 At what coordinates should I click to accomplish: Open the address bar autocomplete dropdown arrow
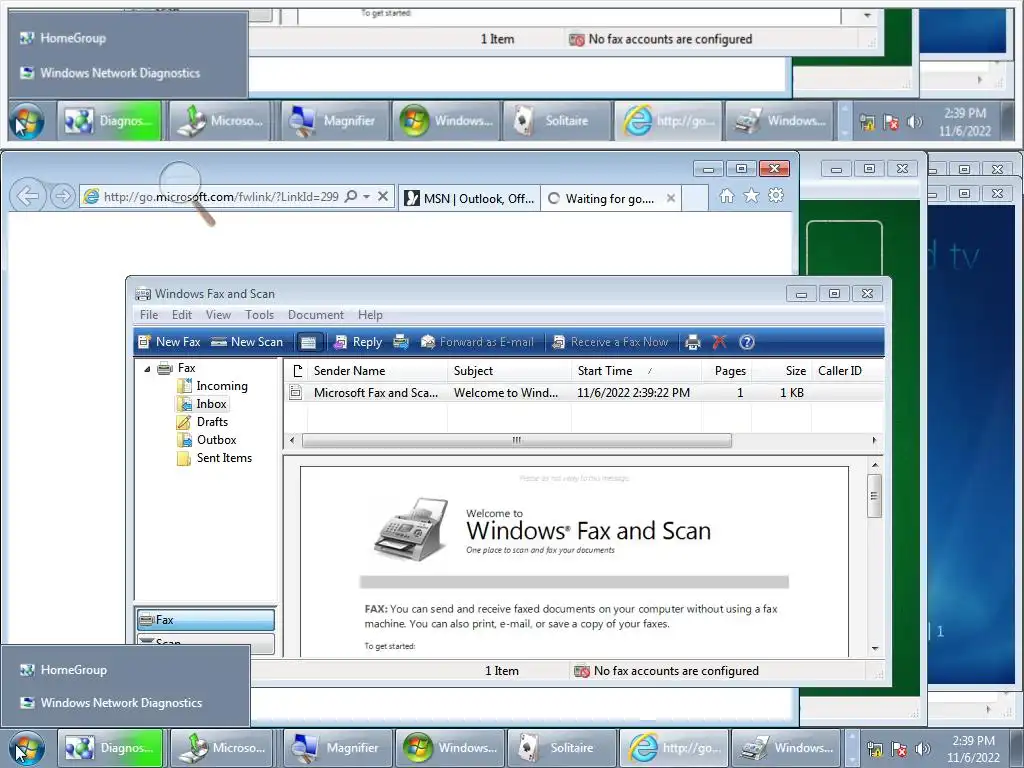[366, 197]
